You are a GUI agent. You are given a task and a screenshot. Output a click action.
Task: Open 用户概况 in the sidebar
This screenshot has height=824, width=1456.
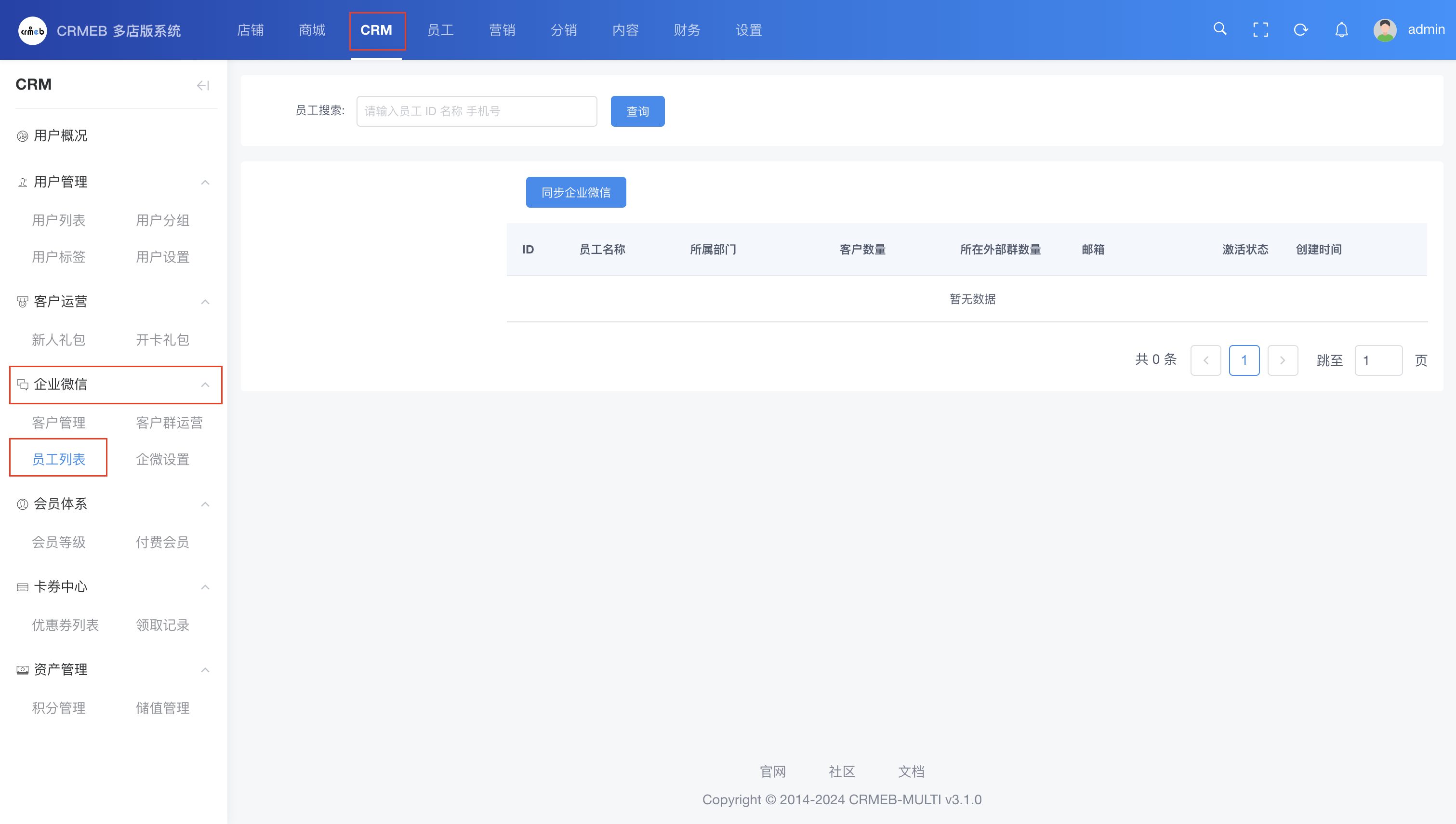pos(60,136)
